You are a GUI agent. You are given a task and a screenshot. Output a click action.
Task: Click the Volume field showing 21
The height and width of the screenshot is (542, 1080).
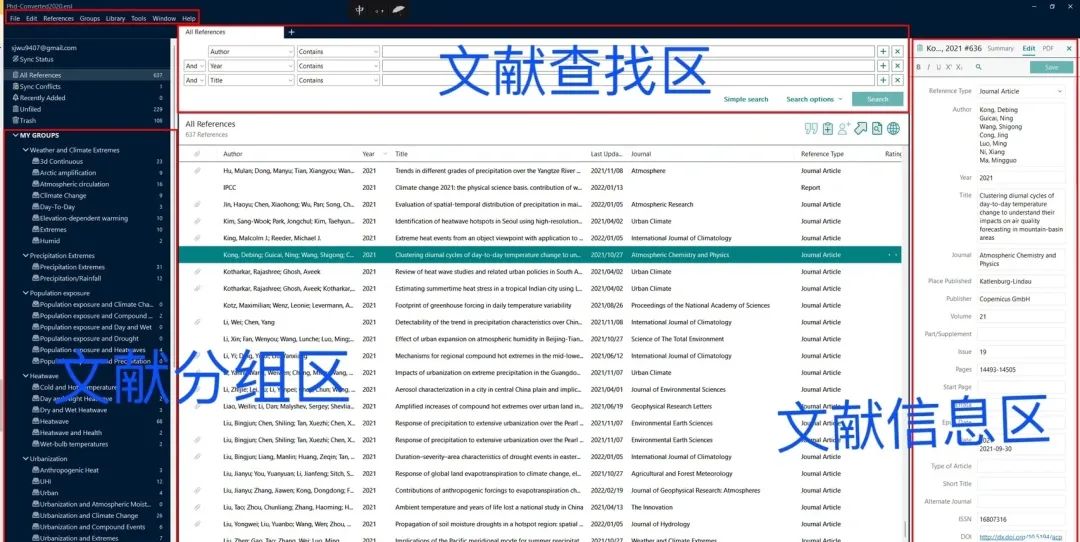pos(1021,317)
